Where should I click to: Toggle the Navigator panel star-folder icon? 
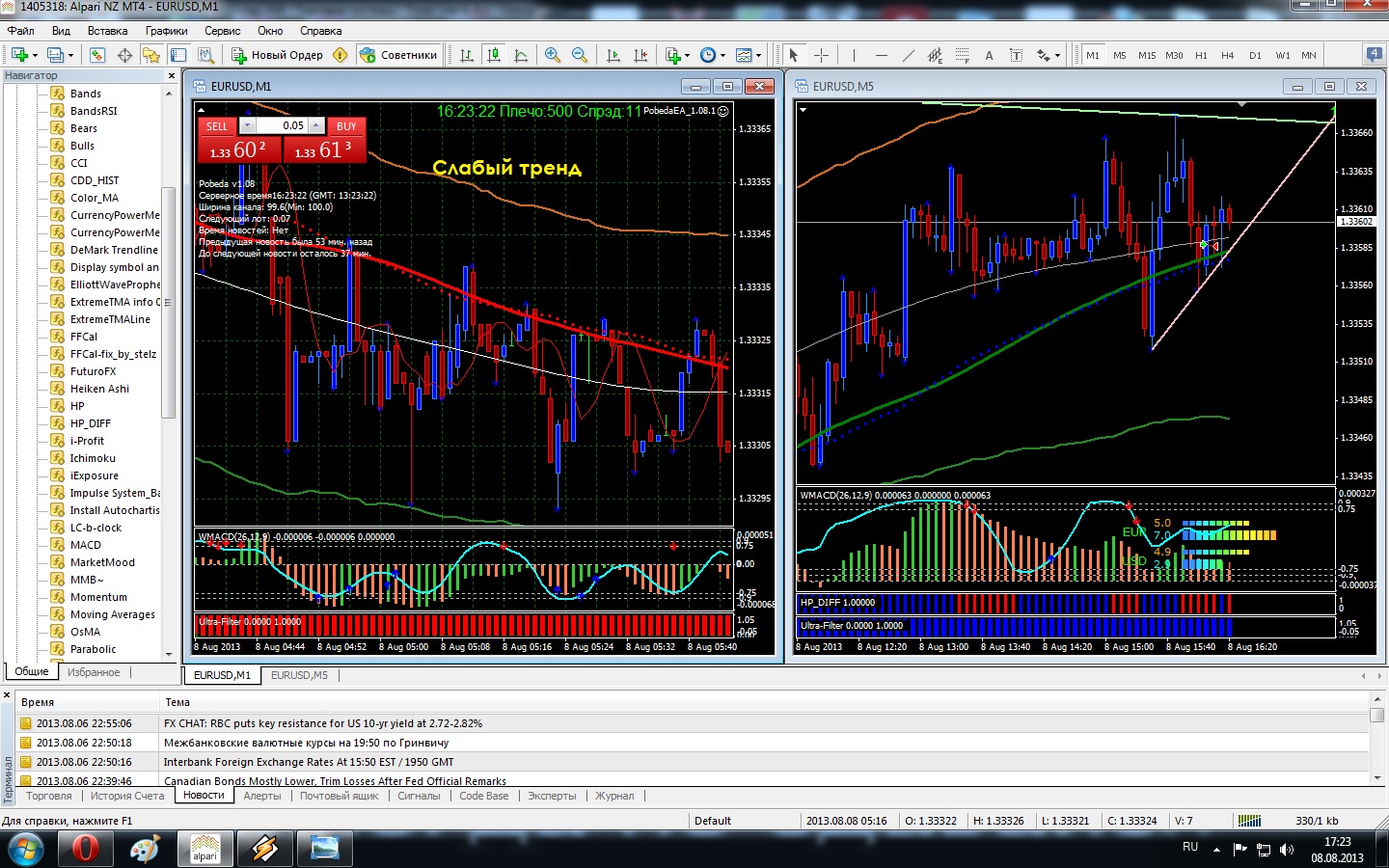151,55
